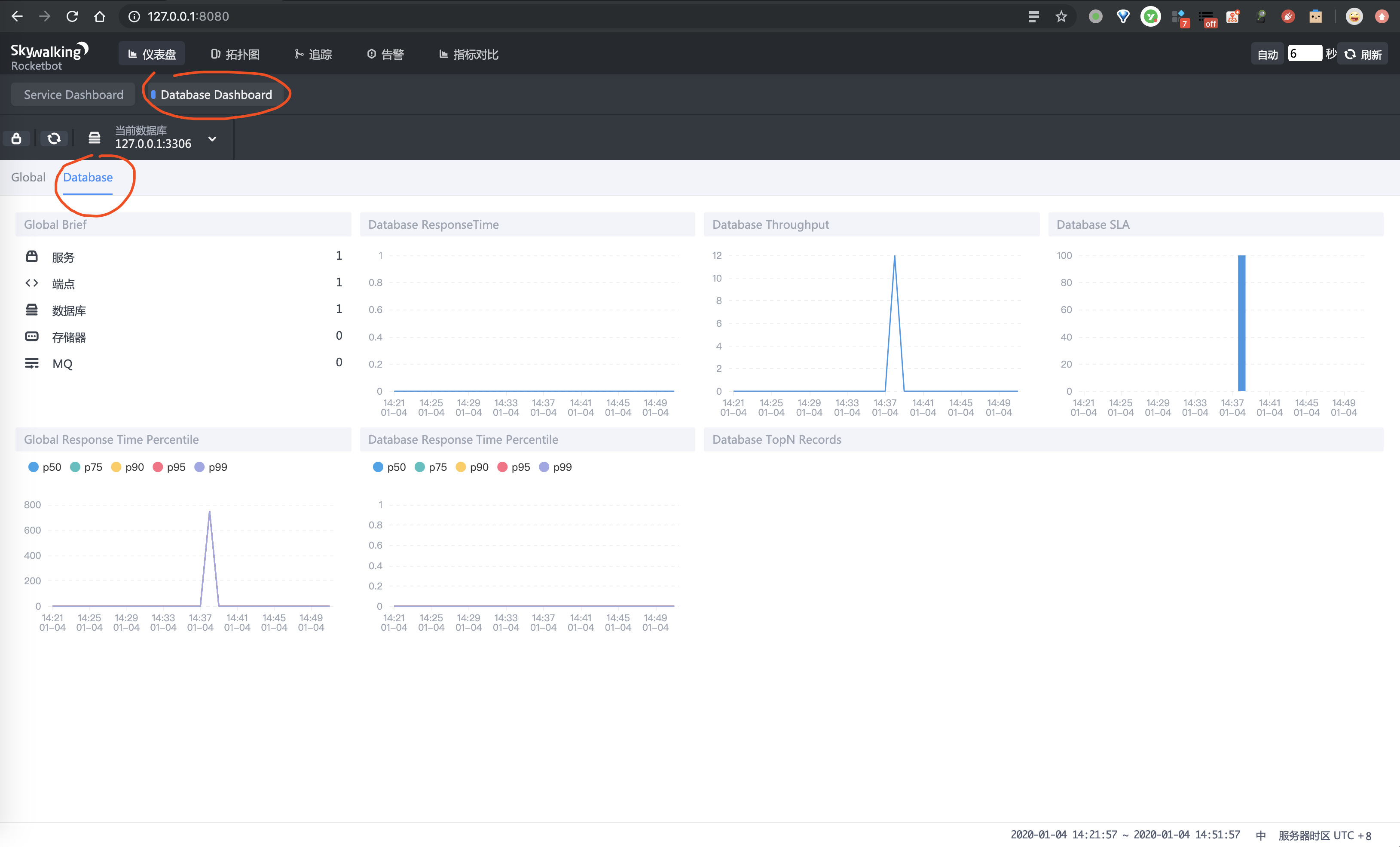
Task: Open the time range picker at the bottom
Action: pyautogui.click(x=1125, y=835)
